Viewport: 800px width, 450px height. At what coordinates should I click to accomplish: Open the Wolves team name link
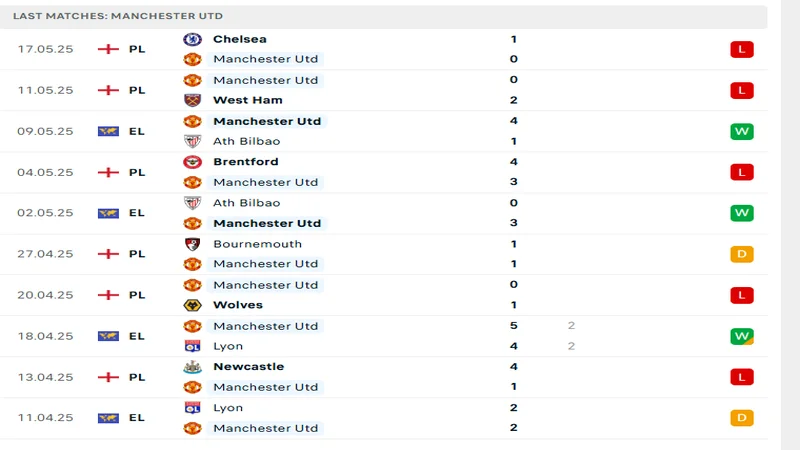[238, 305]
